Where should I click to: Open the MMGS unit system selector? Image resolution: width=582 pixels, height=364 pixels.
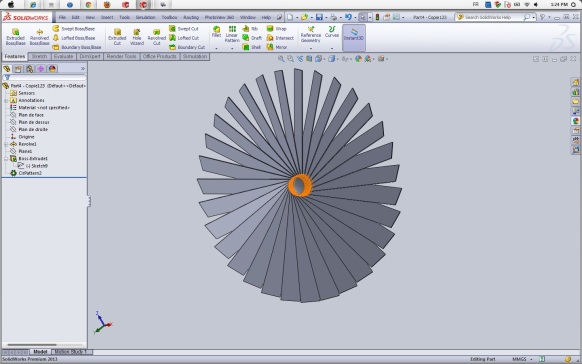pos(521,359)
